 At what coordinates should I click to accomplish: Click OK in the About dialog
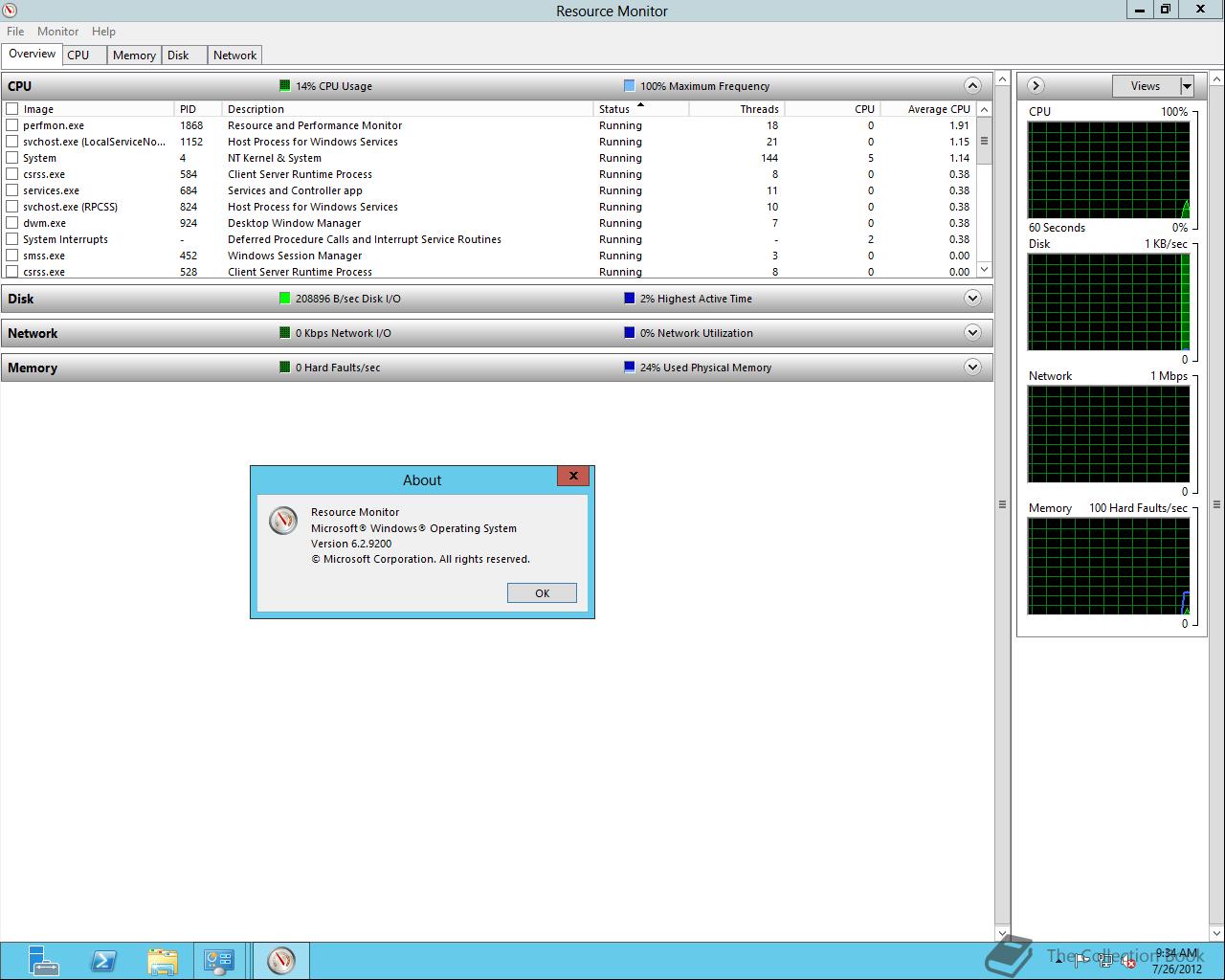click(542, 593)
